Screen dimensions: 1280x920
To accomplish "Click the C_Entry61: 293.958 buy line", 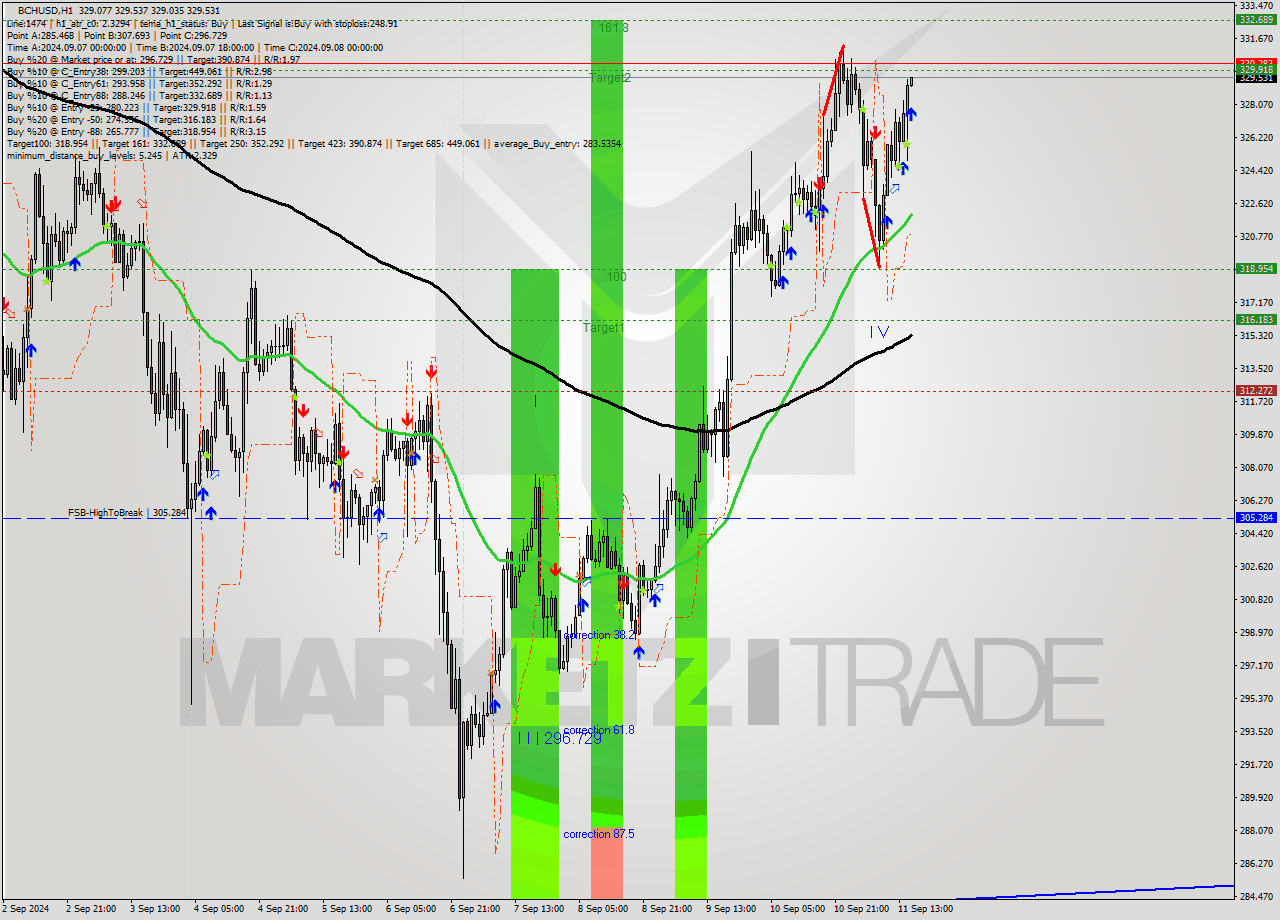I will point(139,84).
